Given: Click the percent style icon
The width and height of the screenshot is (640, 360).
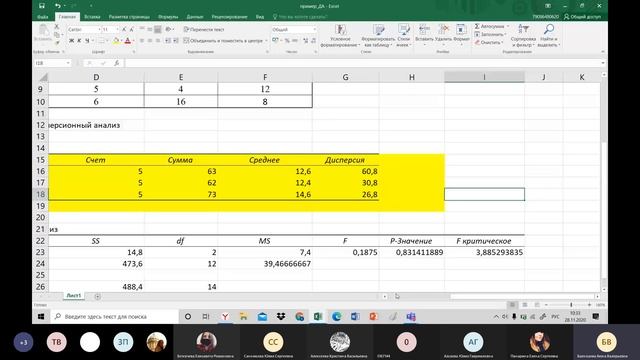Looking at the screenshot, I should 287,40.
